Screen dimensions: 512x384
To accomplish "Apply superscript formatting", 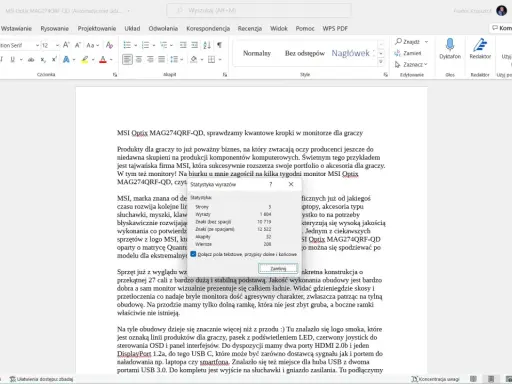I will pyautogui.click(x=54, y=60).
